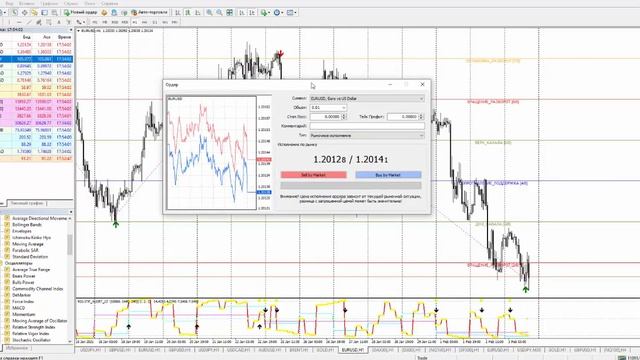
Task: Open the indicators list dropdown in toolbar
Action: click(265, 13)
